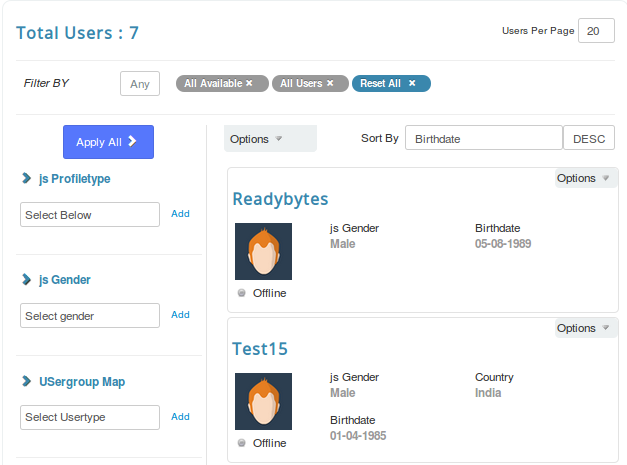Click Readybytes offline status indicator
Viewport: 627px width, 465px height.
pos(242,293)
